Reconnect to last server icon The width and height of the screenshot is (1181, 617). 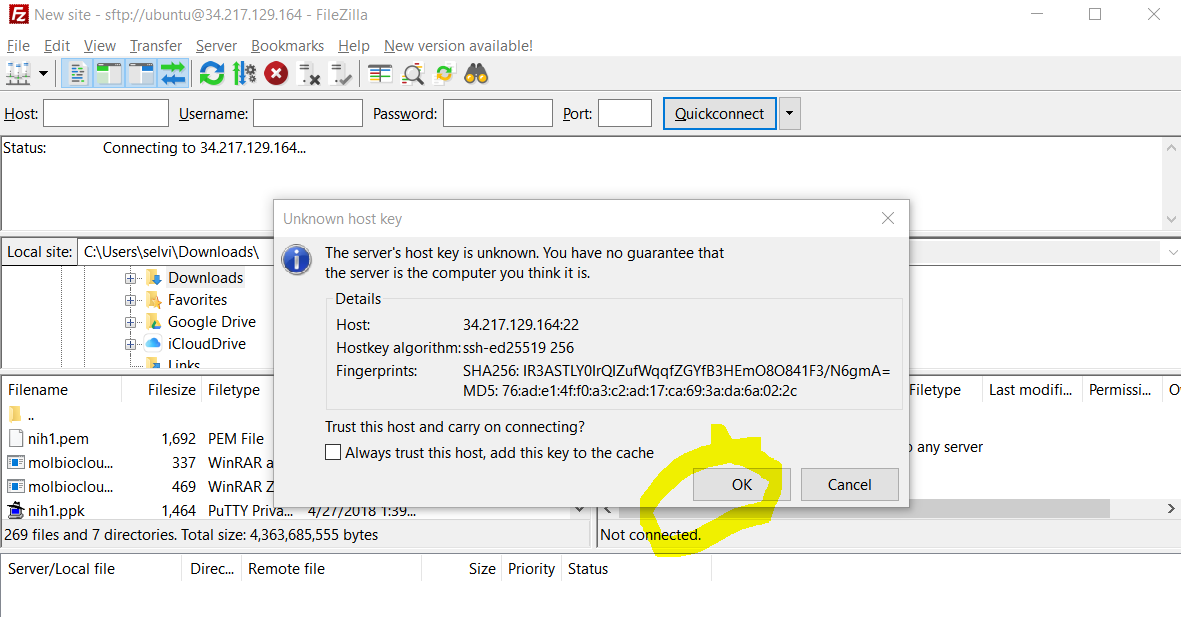(x=341, y=74)
